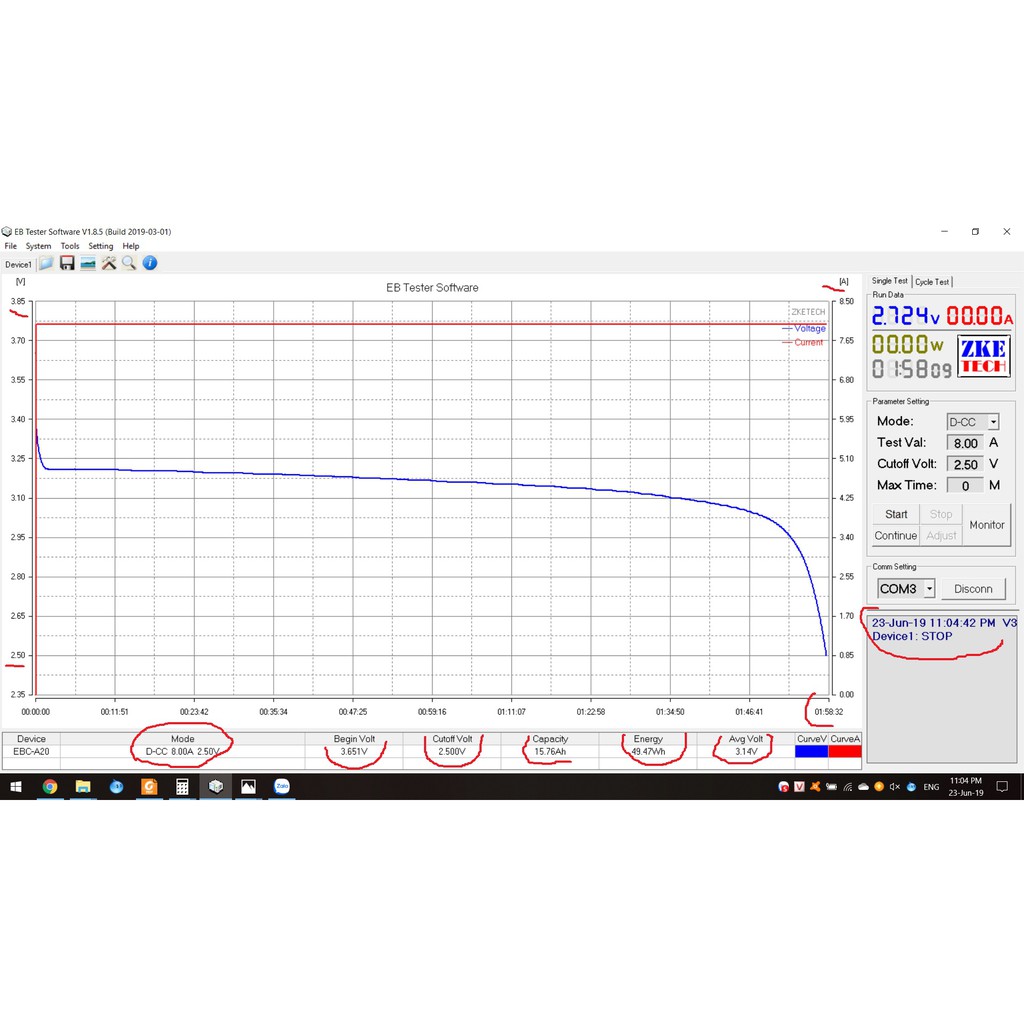
Task: Click the open folder toolbar icon
Action: [46, 263]
